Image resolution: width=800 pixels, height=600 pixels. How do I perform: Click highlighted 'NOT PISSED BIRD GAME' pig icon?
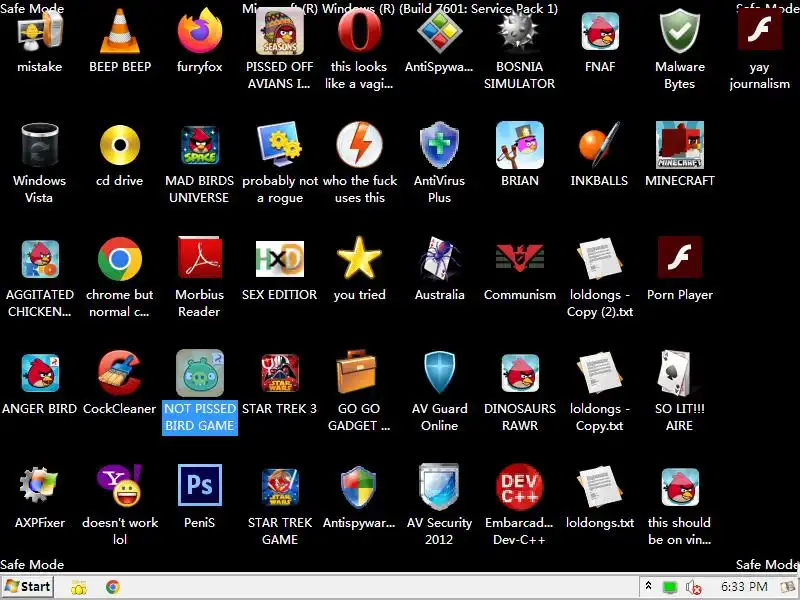199,373
